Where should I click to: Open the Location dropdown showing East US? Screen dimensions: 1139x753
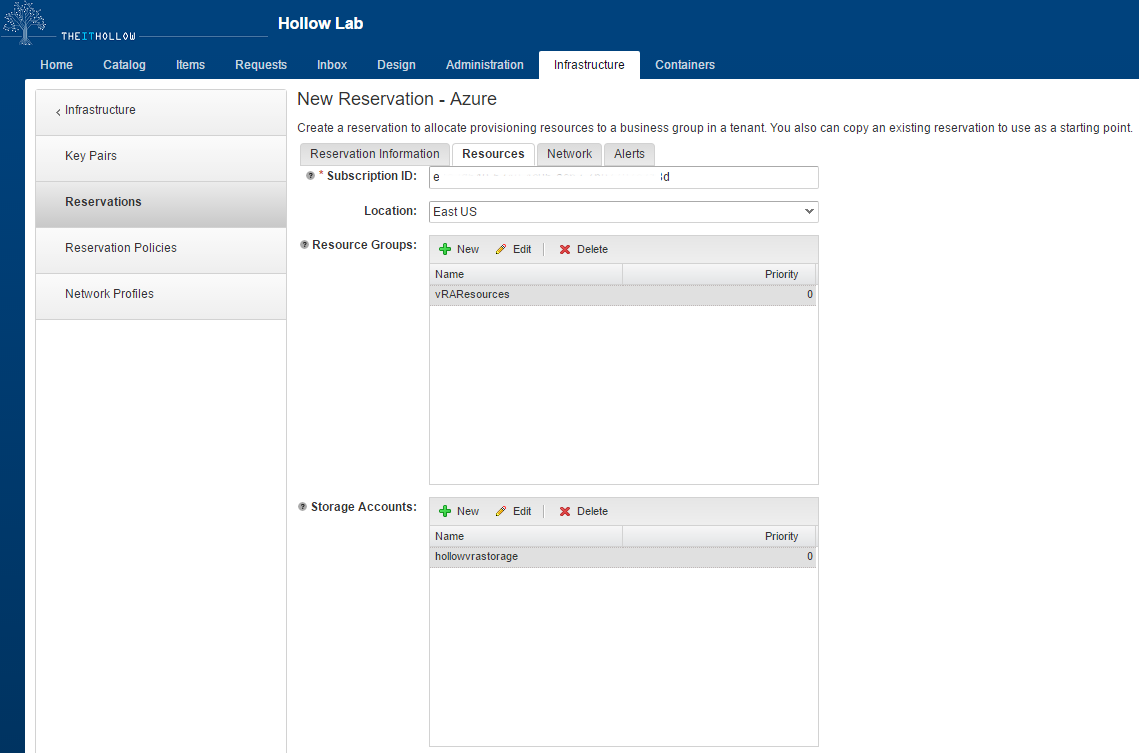(x=623, y=212)
